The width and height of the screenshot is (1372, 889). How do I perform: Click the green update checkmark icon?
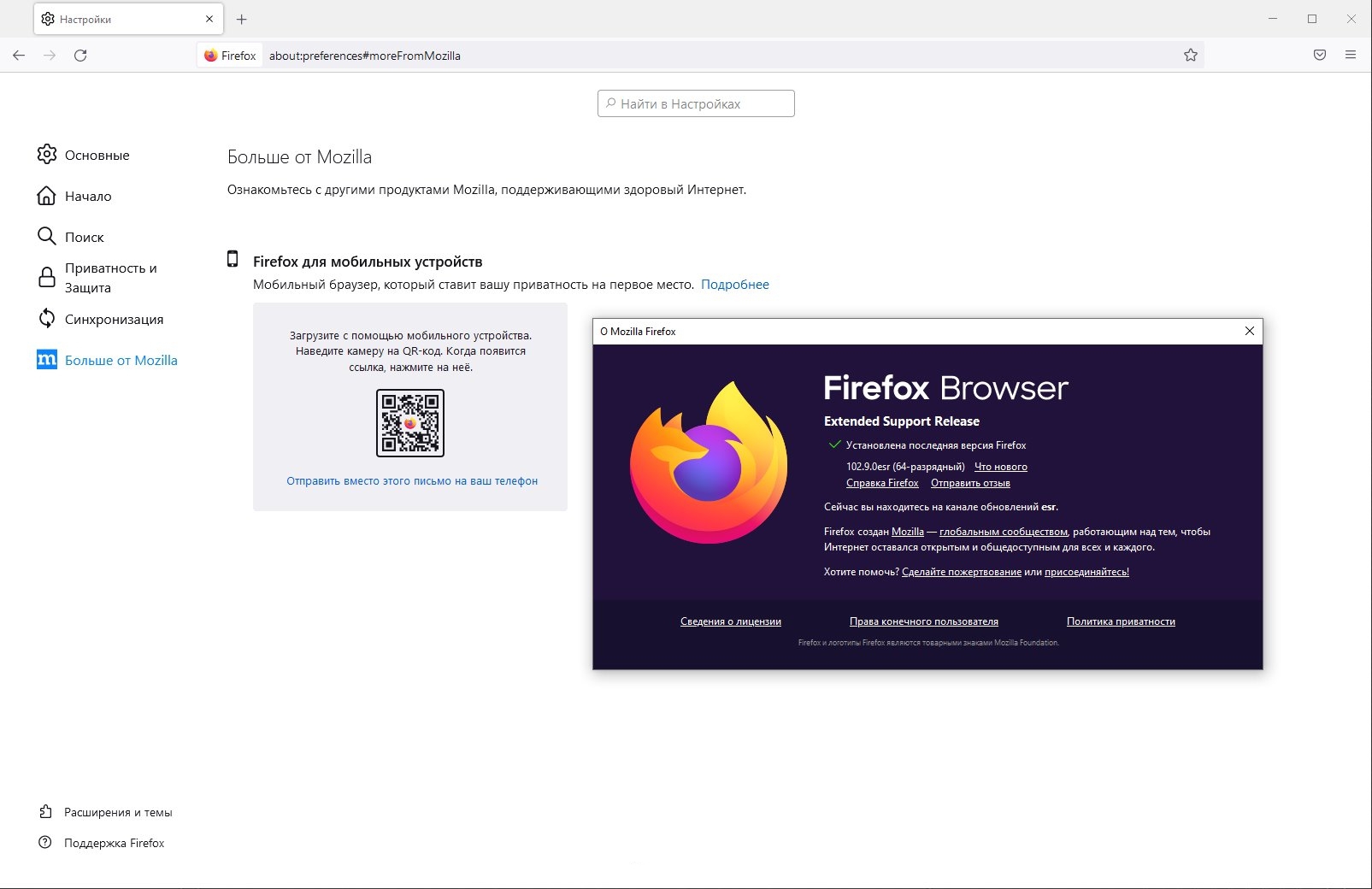click(x=834, y=444)
